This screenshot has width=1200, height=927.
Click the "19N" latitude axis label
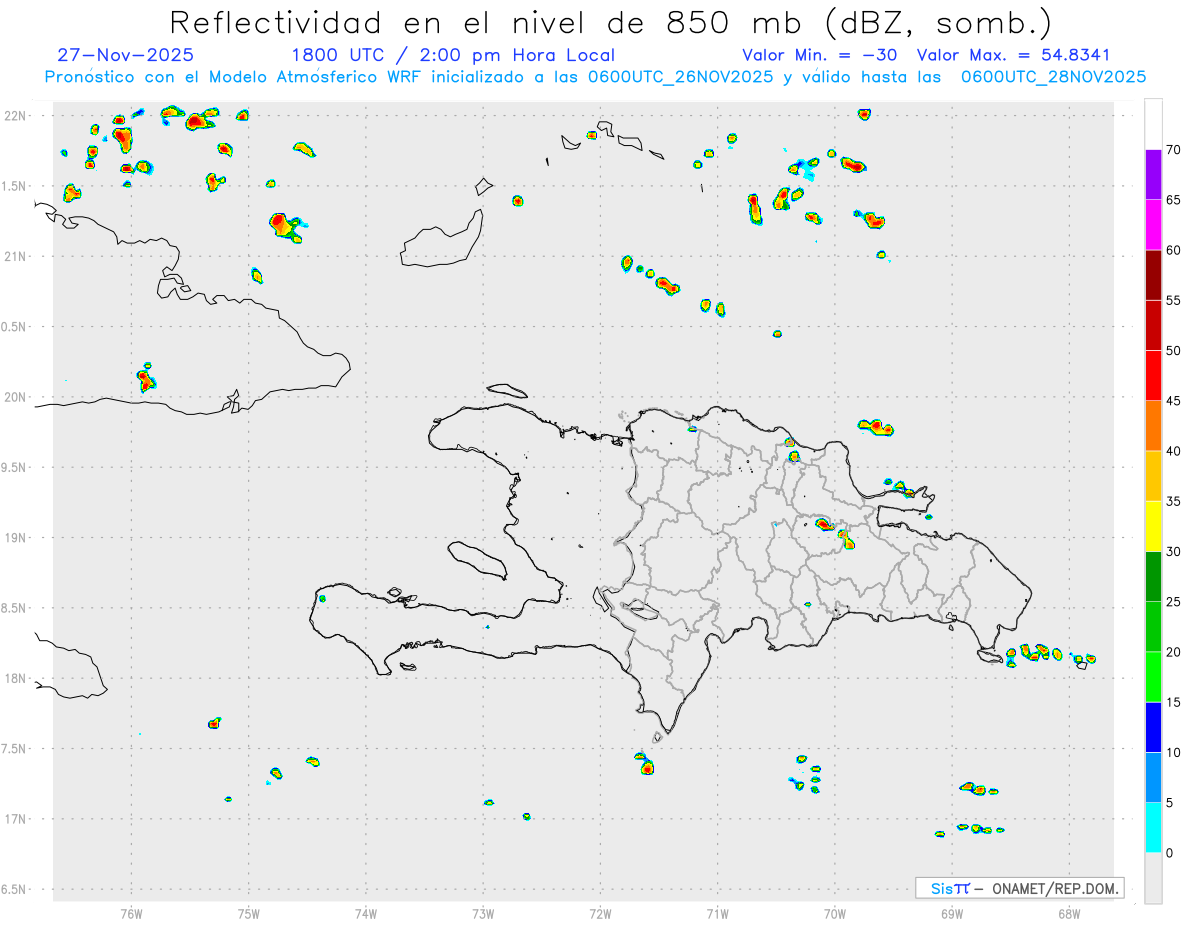15,538
